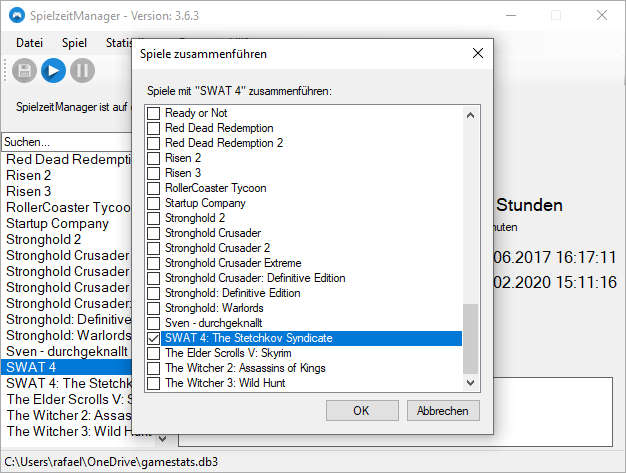
Task: Select Startup Company in main game list
Action: tap(58, 223)
